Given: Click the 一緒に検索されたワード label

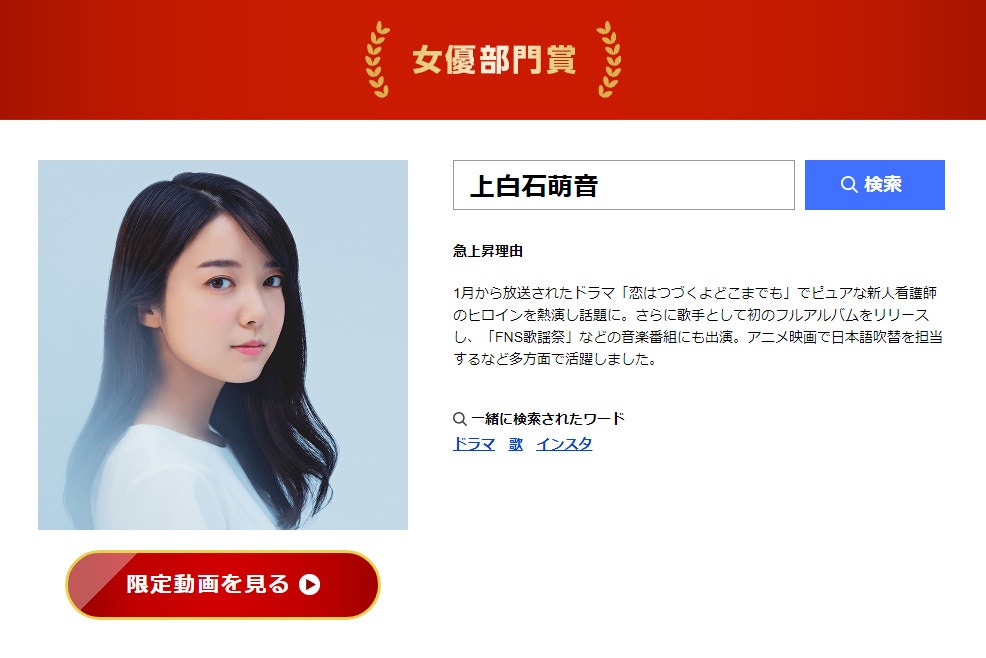Looking at the screenshot, I should [x=548, y=419].
